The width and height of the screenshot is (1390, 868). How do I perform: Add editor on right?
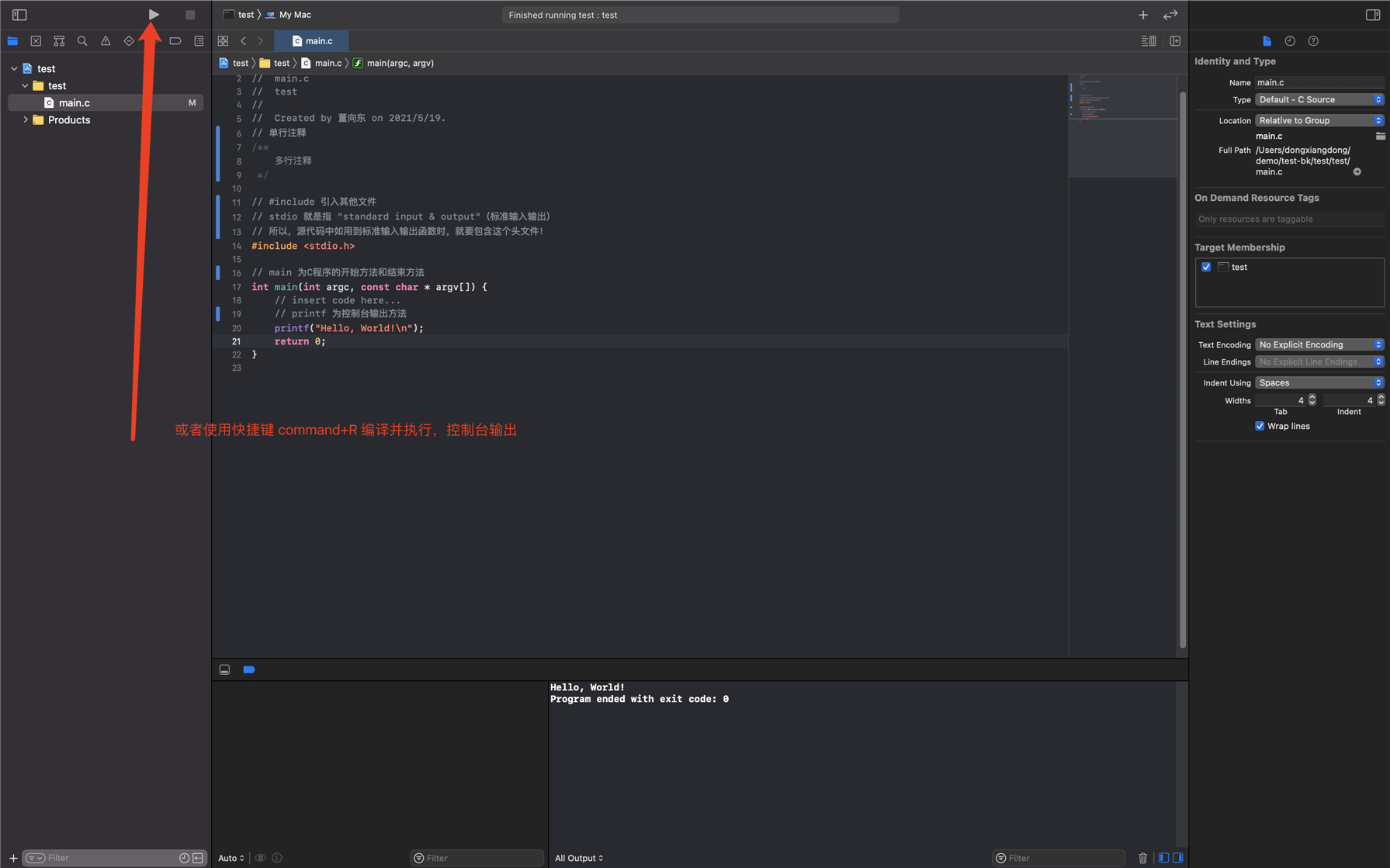point(1175,41)
